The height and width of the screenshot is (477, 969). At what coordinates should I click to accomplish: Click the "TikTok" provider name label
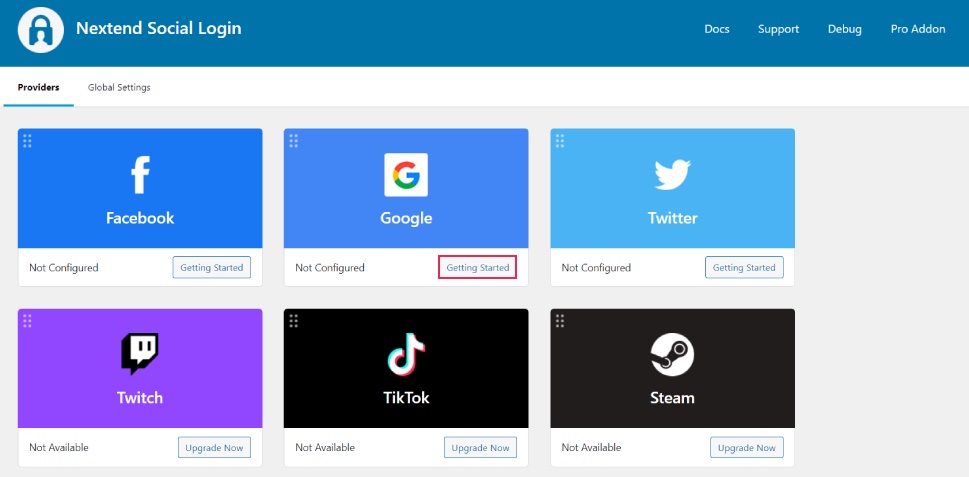point(406,397)
